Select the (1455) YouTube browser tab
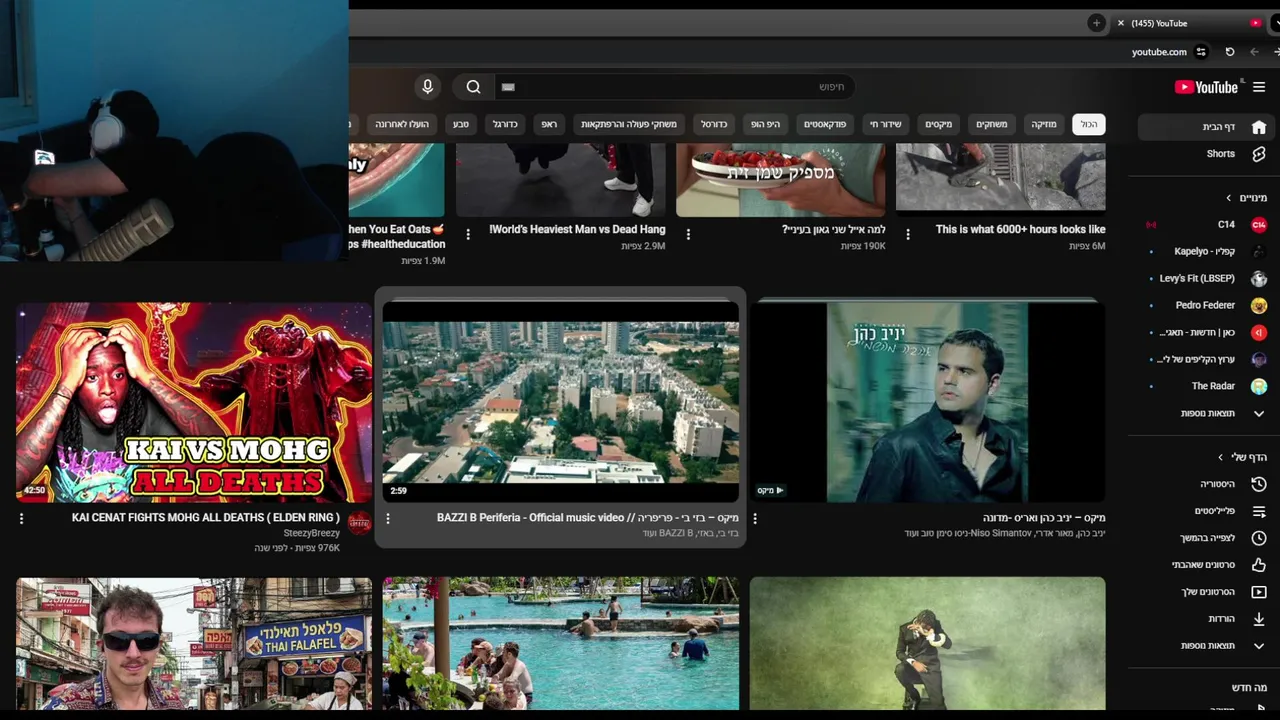Screen dimensions: 1280x720 tap(1190, 23)
